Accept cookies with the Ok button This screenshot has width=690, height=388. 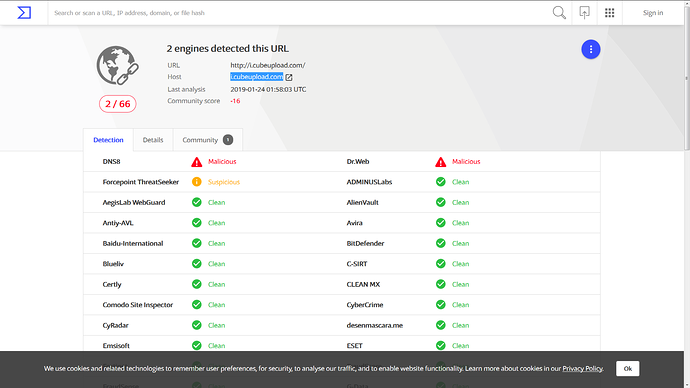(x=628, y=369)
